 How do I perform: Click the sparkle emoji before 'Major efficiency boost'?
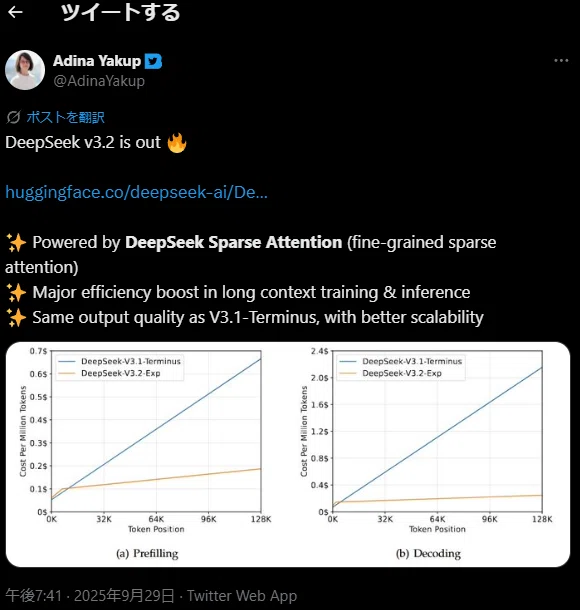[x=16, y=293]
